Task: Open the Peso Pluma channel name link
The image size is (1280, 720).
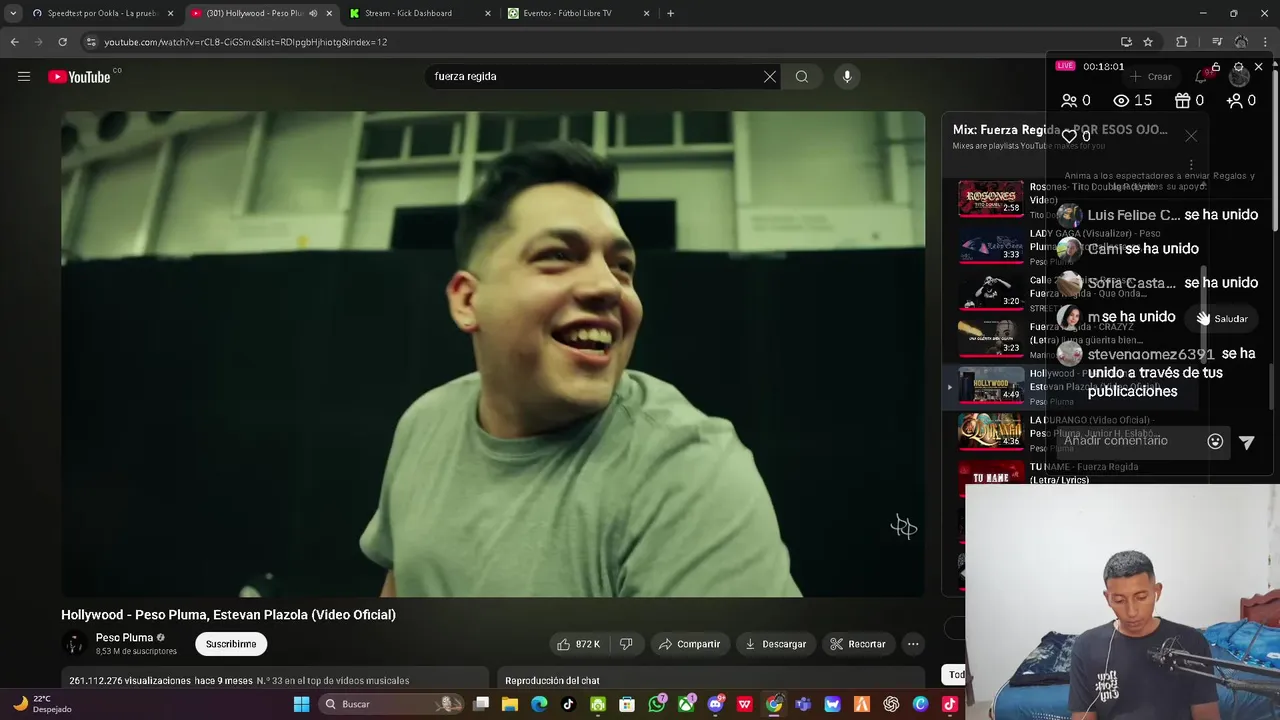Action: point(124,637)
